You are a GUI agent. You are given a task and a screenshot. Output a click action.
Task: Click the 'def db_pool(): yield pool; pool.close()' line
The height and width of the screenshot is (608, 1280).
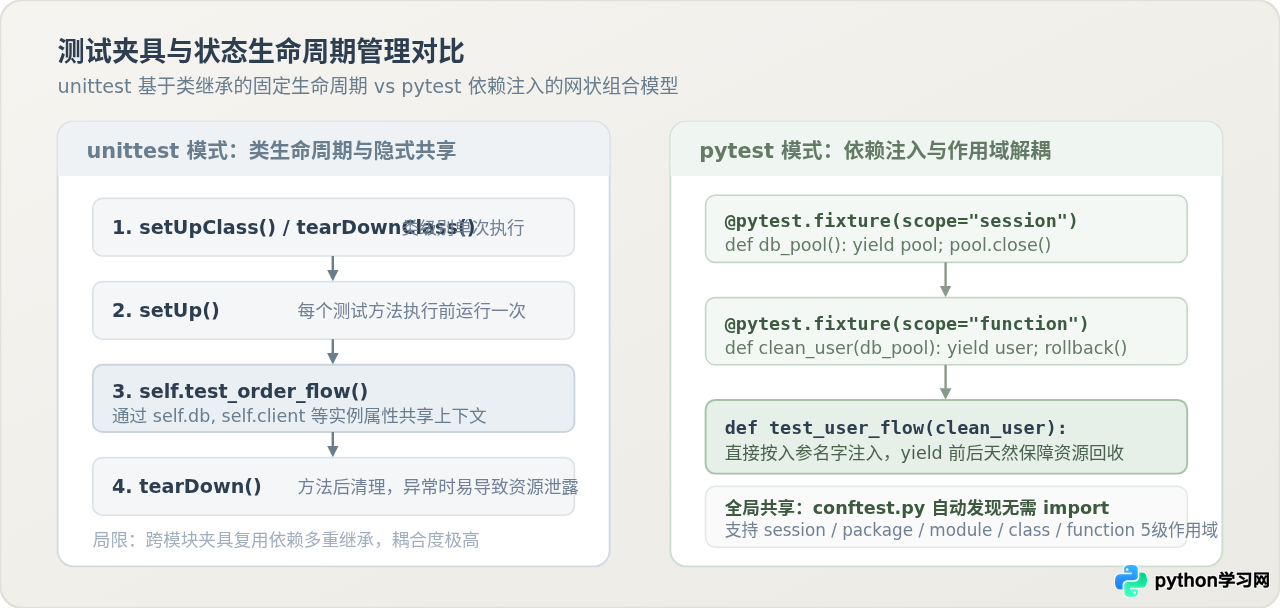(x=888, y=245)
